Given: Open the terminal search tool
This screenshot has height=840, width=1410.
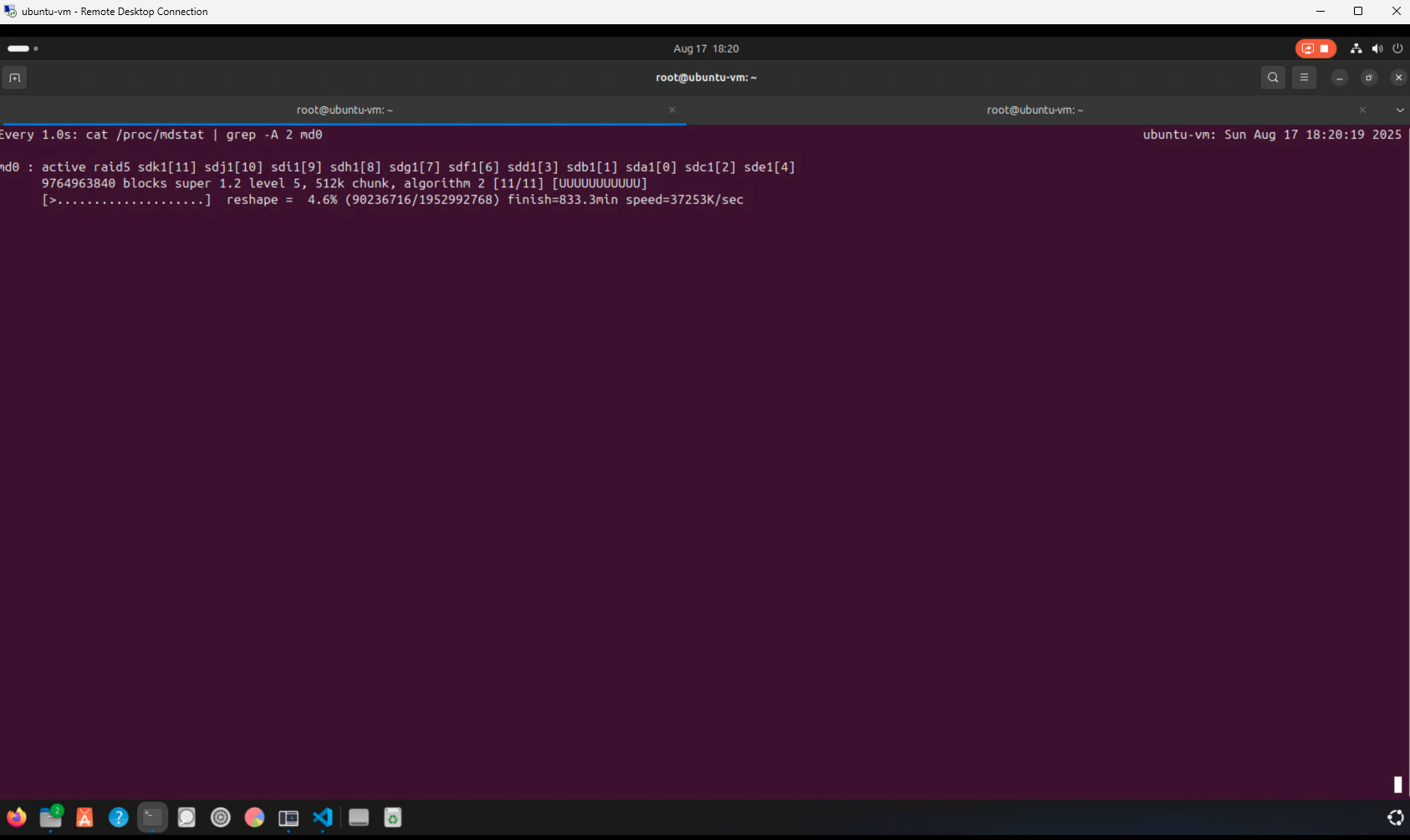Looking at the screenshot, I should [x=1273, y=78].
